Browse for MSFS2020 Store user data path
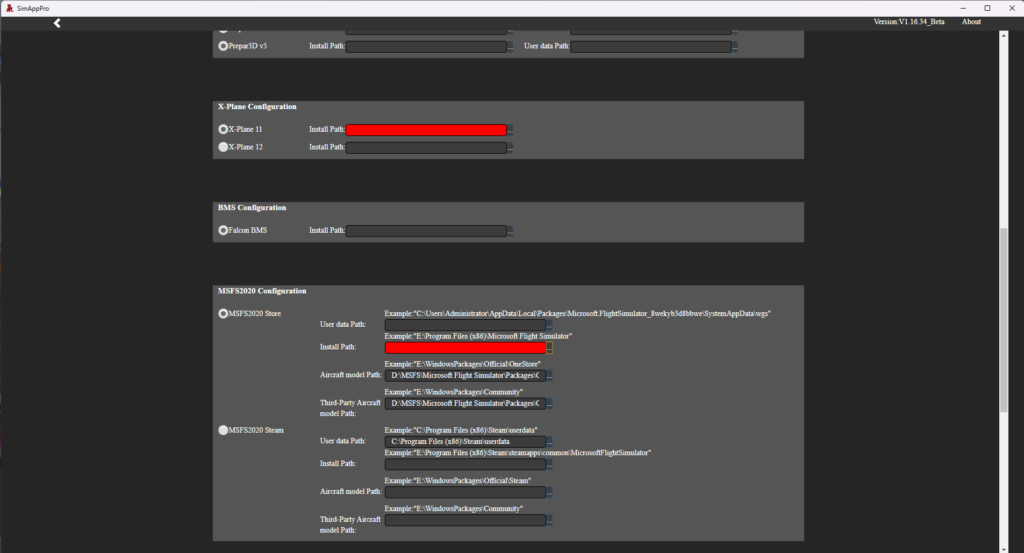Screen dimensions: 1024x553 click(x=549, y=325)
